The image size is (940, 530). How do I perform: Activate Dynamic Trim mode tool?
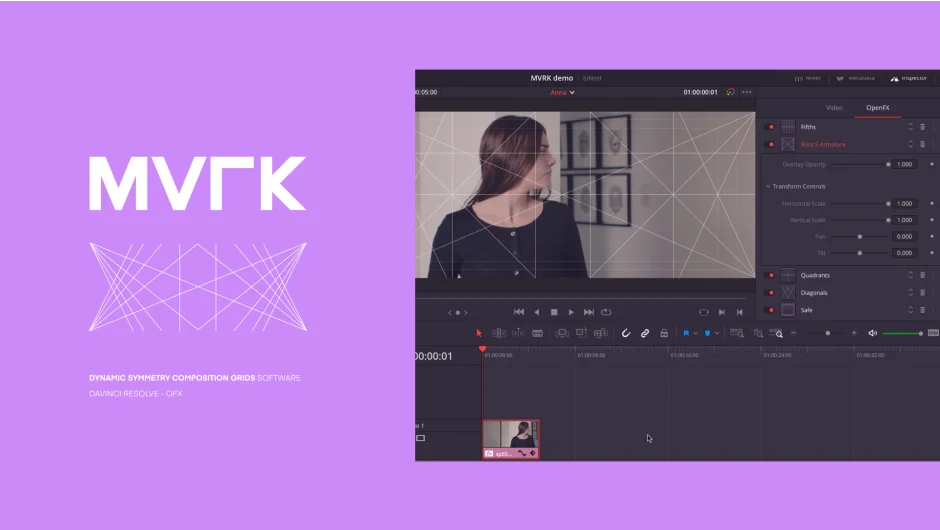(x=518, y=333)
